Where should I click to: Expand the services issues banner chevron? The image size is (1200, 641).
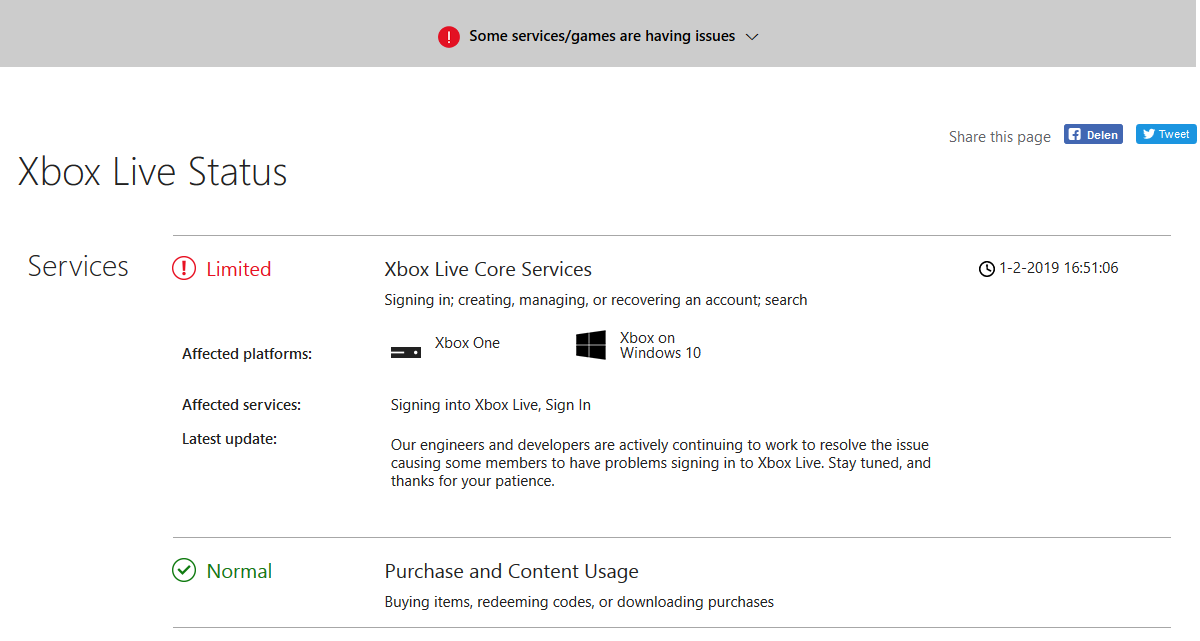click(753, 37)
